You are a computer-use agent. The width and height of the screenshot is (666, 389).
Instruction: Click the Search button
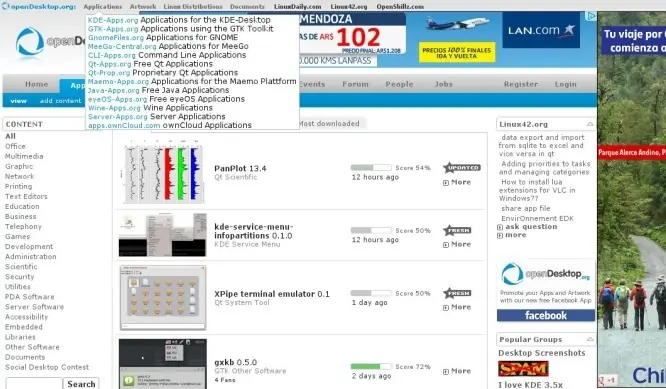click(81, 384)
